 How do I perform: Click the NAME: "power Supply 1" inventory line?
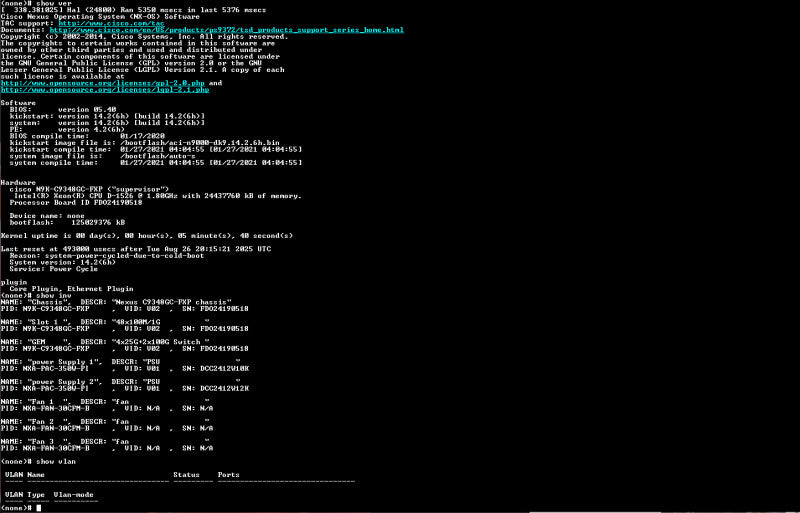[x=120, y=362]
